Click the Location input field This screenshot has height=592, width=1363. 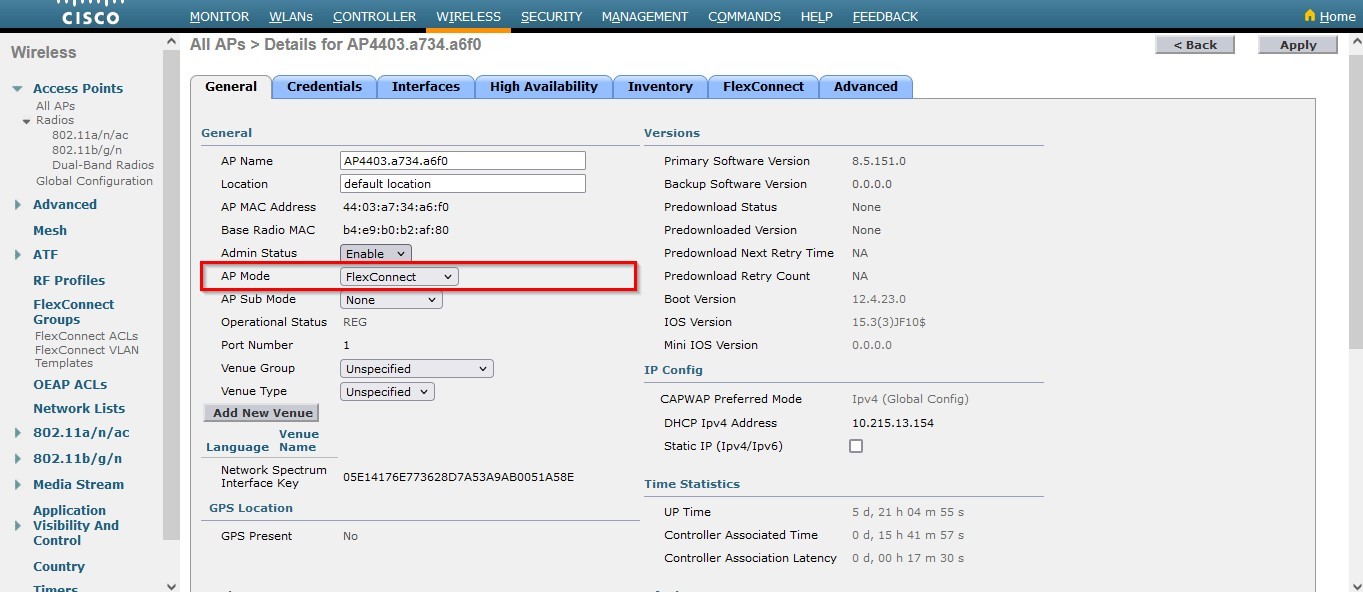pyautogui.click(x=463, y=184)
